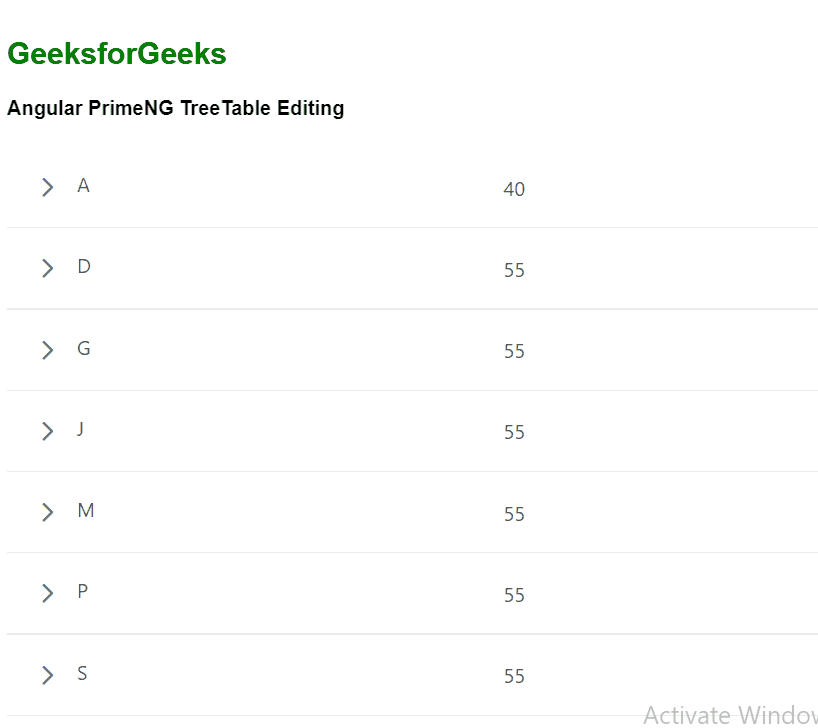Click the GeeksforGeeks heading
Image resolution: width=818 pixels, height=728 pixels.
point(117,54)
